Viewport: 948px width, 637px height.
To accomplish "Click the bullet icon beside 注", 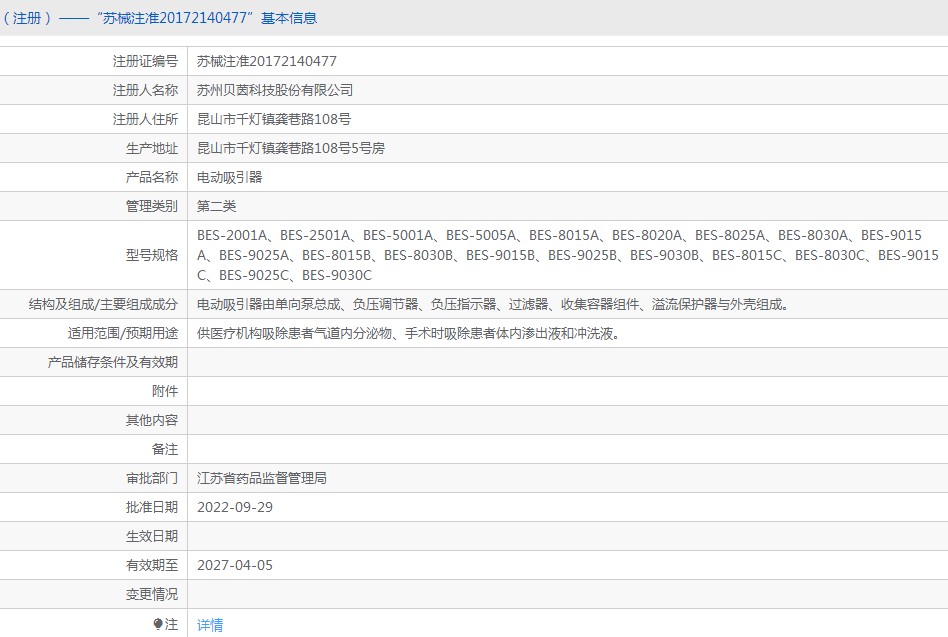I will [158, 624].
